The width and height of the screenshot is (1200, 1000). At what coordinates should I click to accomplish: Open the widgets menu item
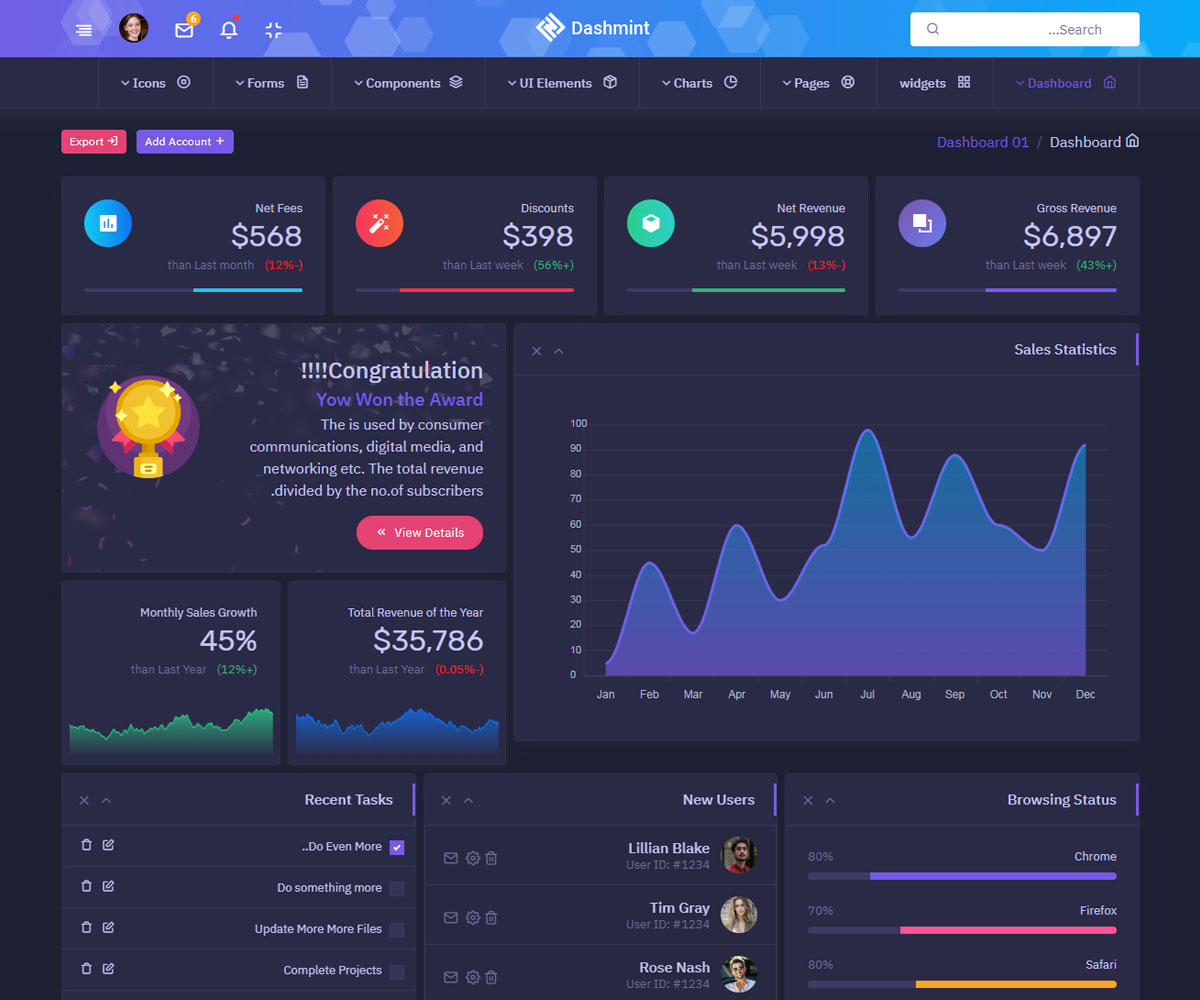tap(934, 83)
